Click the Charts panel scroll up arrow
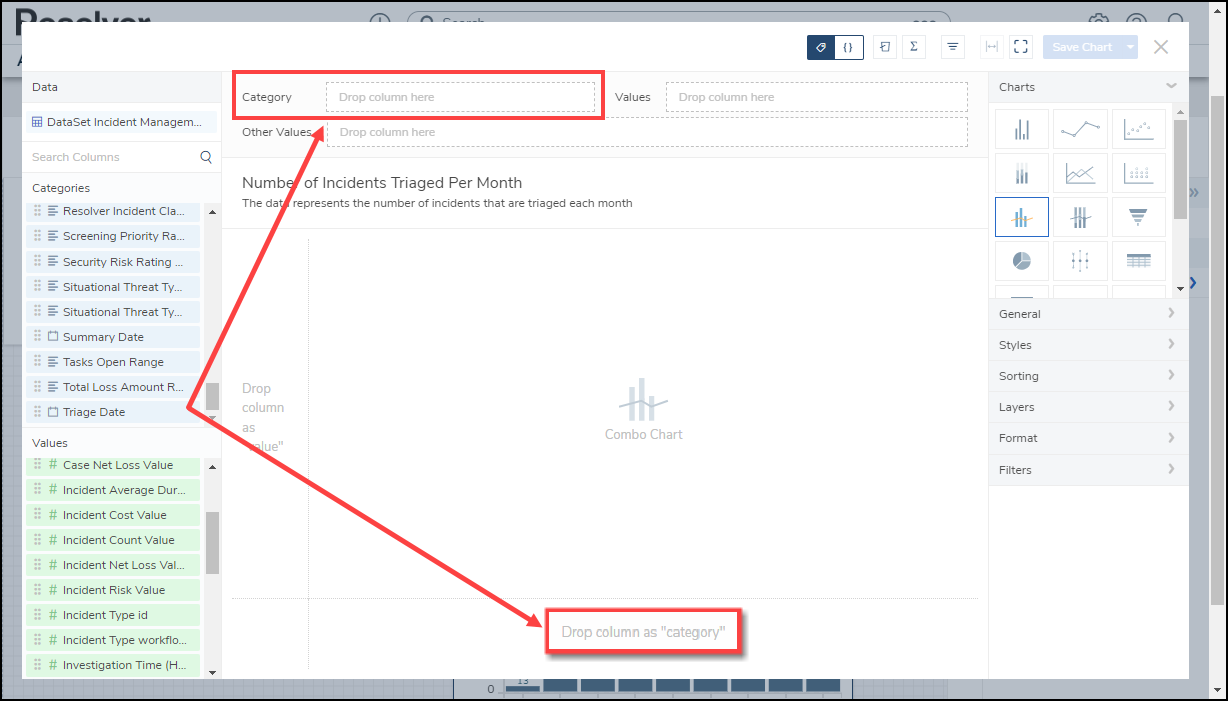This screenshot has height=701, width=1228. click(1180, 112)
